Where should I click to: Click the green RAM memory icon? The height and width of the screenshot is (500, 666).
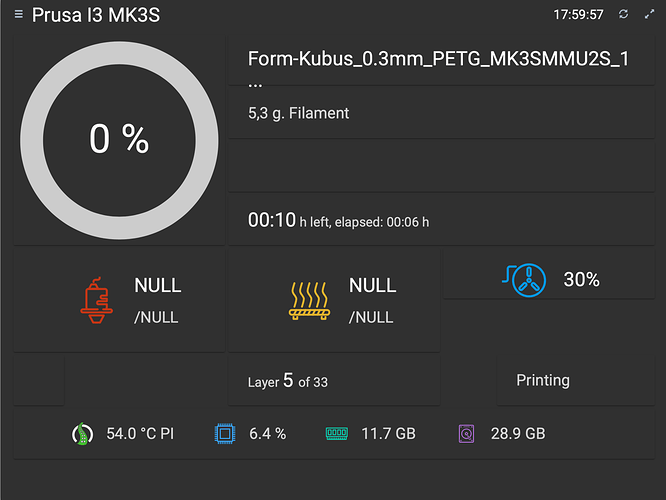[x=336, y=434]
